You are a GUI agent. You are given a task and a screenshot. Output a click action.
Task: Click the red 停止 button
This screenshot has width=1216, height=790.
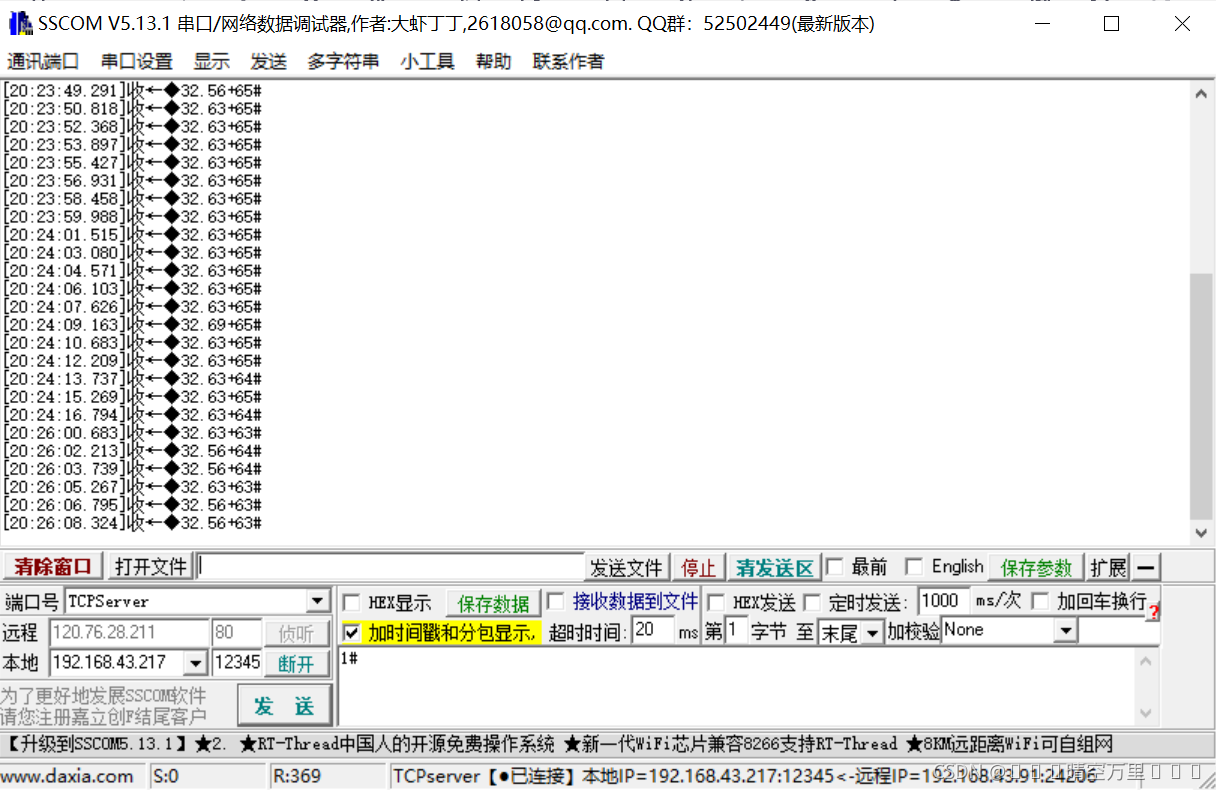pos(699,568)
